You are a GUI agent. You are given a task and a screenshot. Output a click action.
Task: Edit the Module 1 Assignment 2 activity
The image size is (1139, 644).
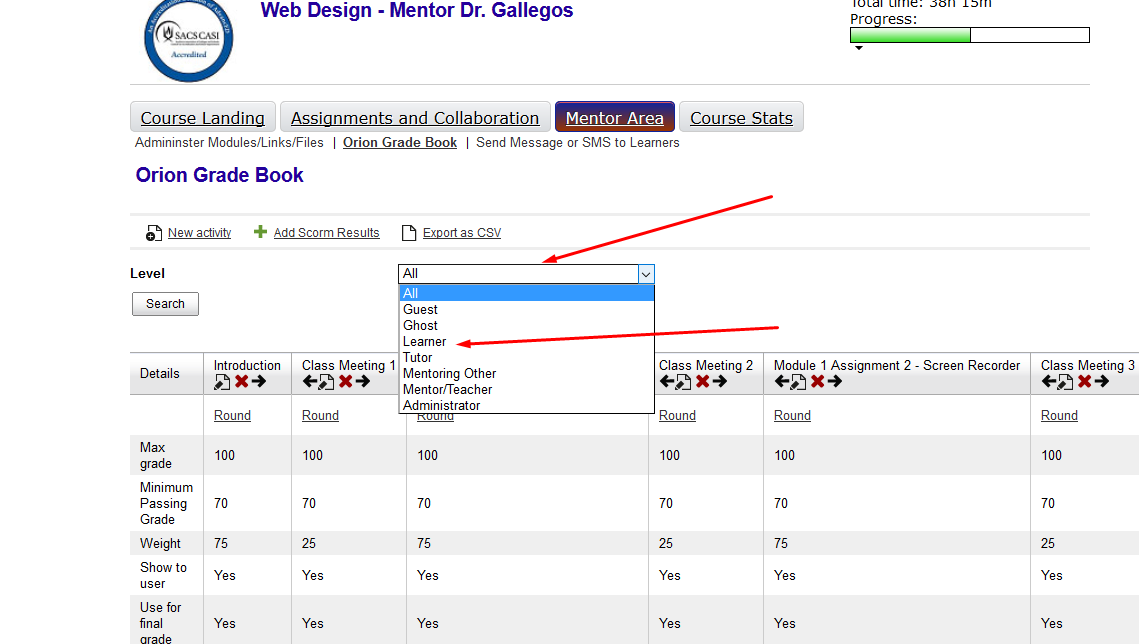point(798,382)
